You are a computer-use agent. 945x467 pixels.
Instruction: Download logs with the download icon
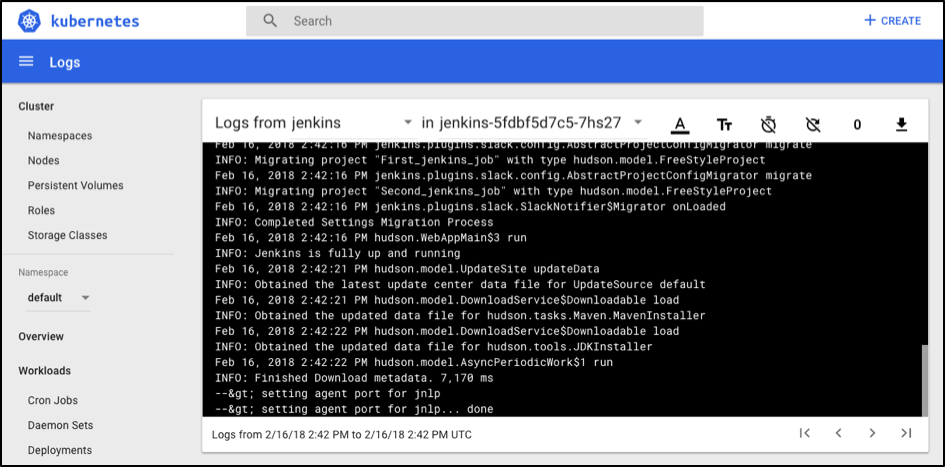click(x=901, y=124)
